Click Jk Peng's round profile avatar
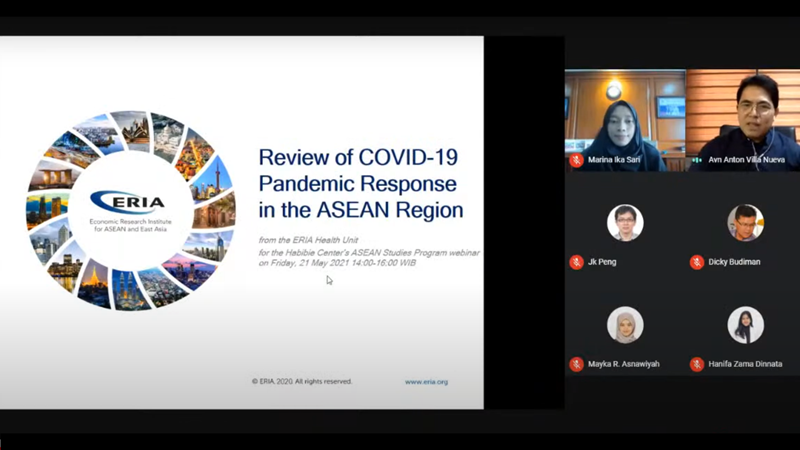The height and width of the screenshot is (450, 800). point(625,222)
